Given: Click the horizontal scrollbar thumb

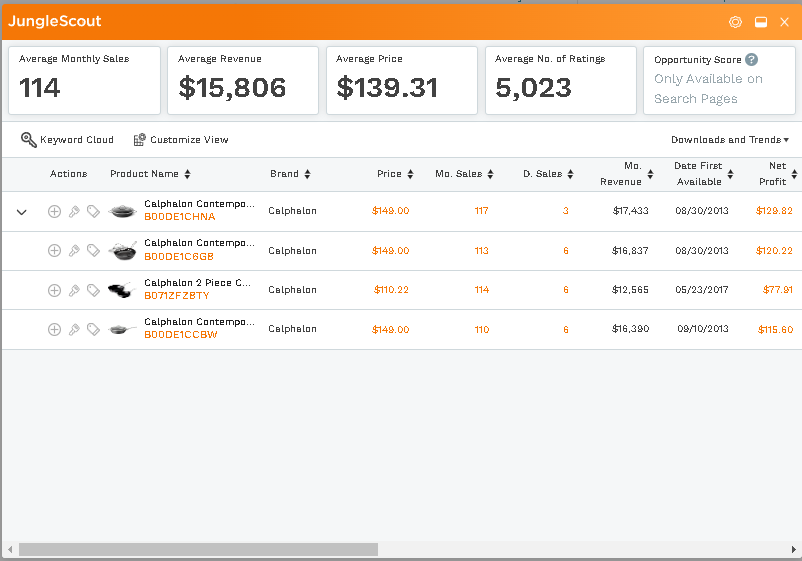Looking at the screenshot, I should click(198, 550).
